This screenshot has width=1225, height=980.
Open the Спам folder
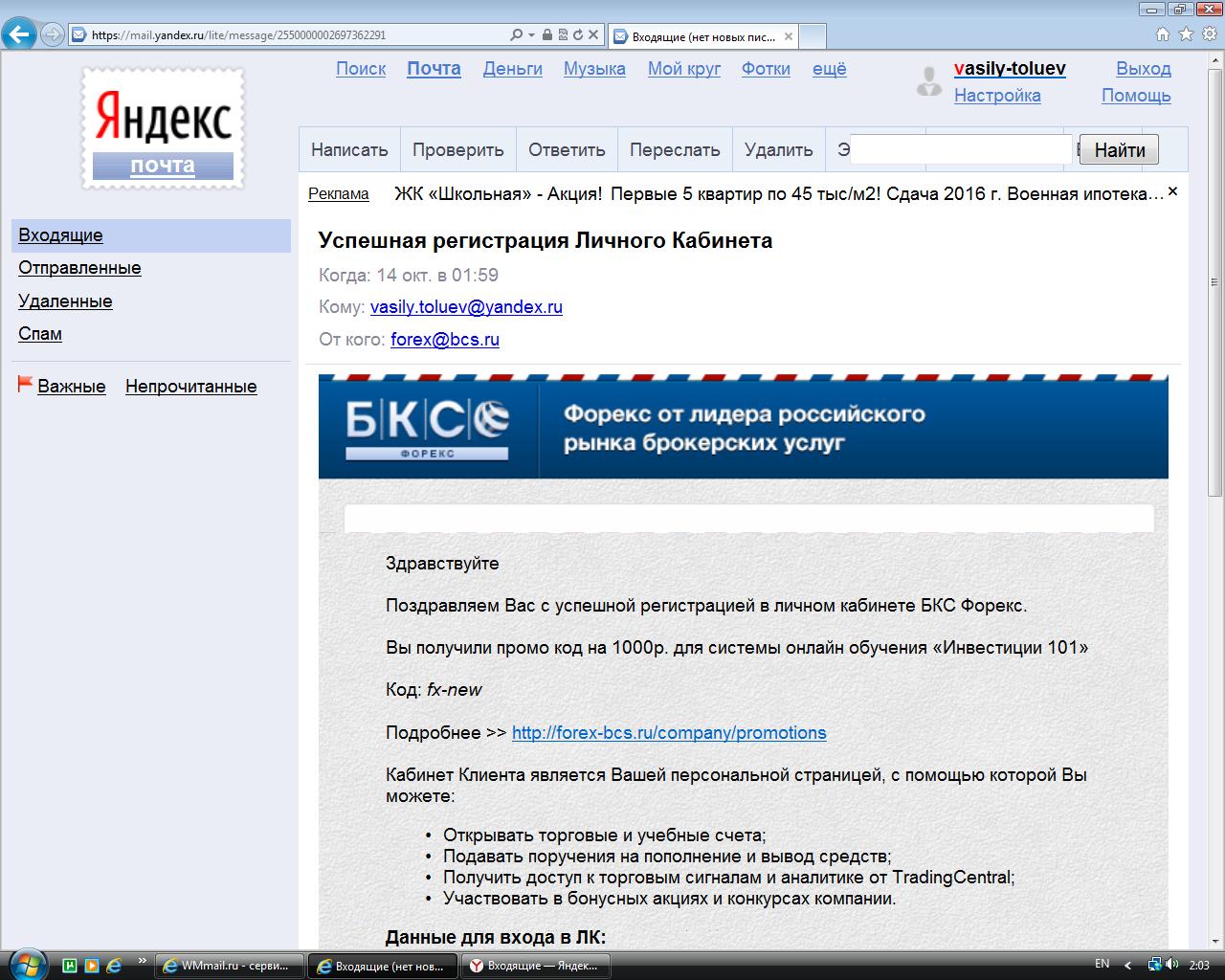click(40, 334)
